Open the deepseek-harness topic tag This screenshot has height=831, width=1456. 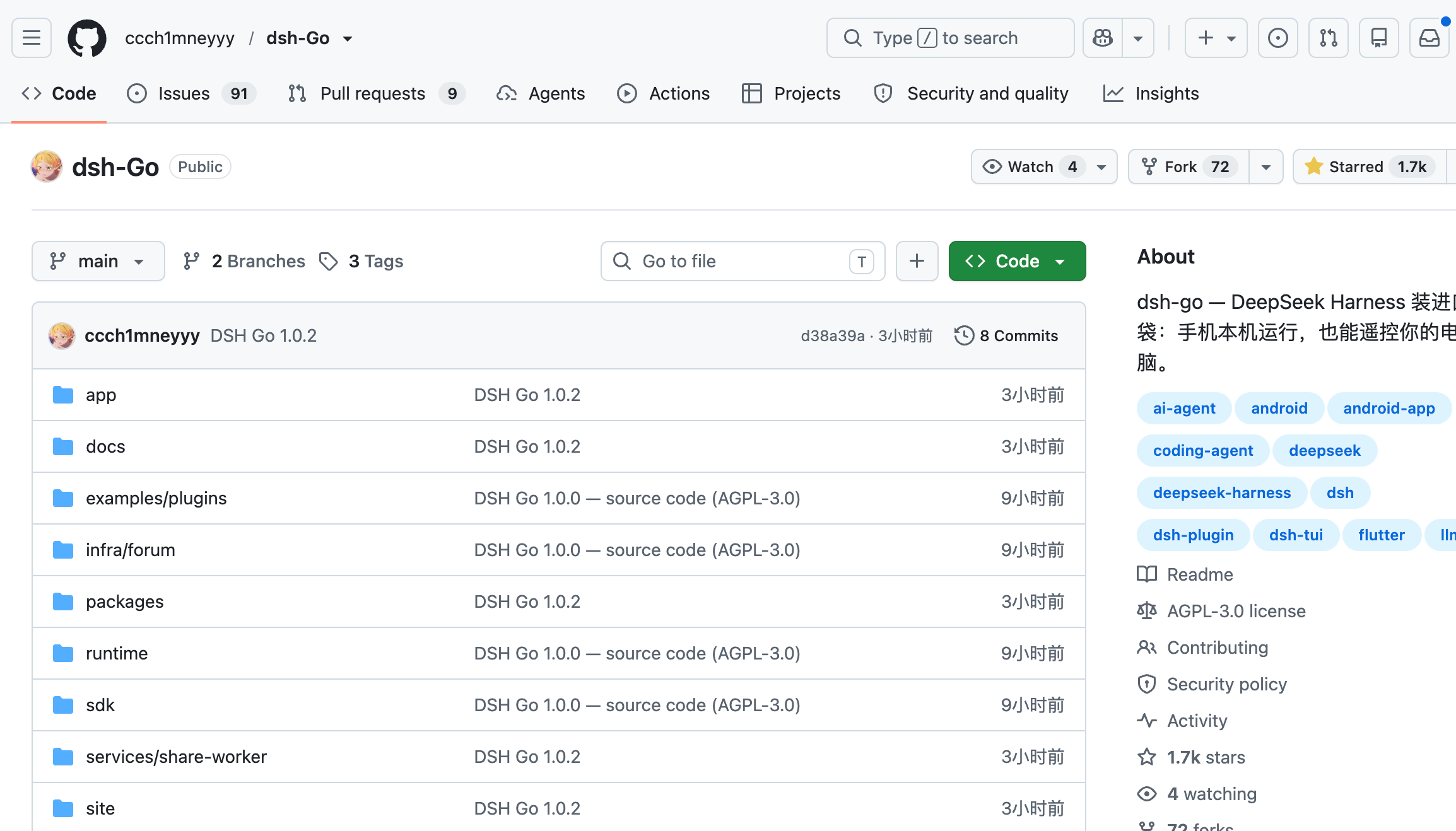(x=1222, y=492)
